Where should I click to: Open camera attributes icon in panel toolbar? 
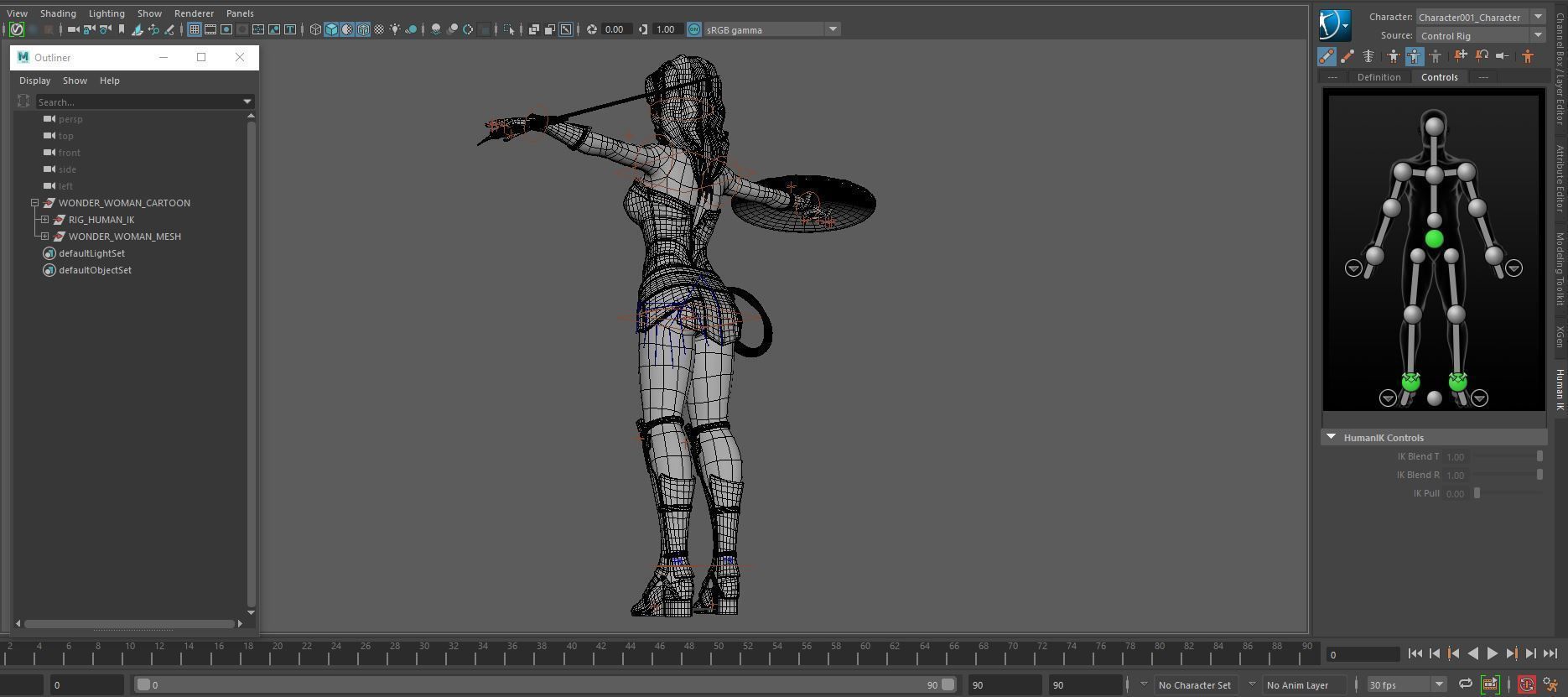(x=106, y=29)
